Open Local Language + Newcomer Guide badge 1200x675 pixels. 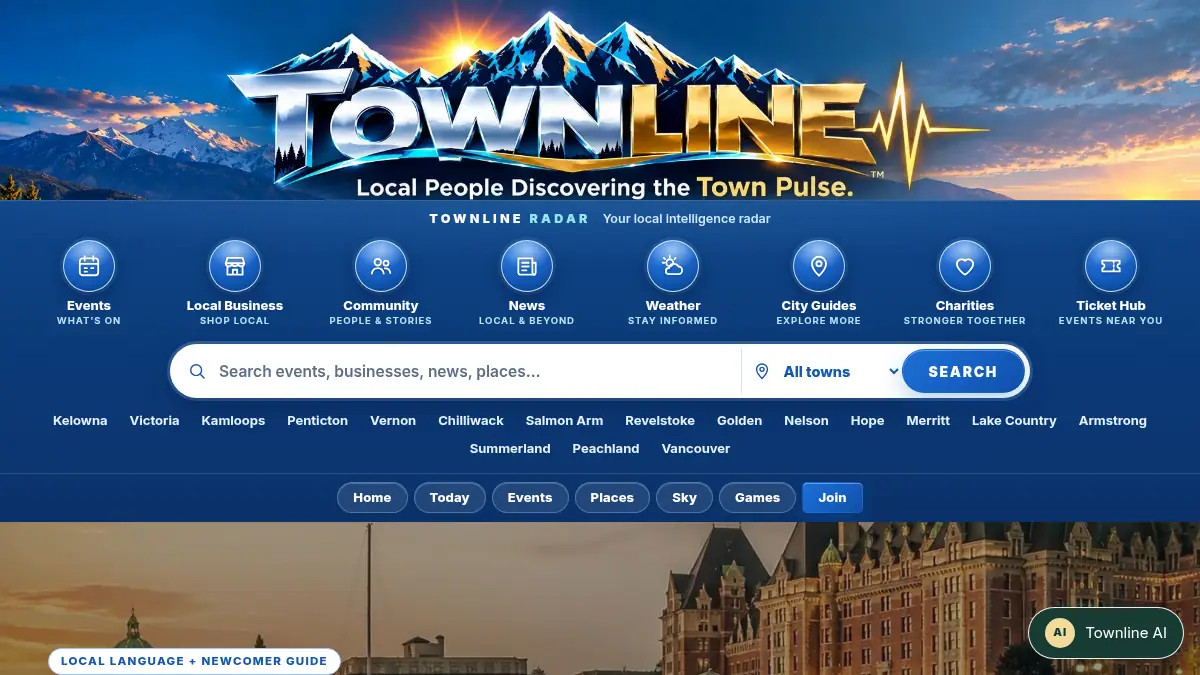(x=194, y=661)
